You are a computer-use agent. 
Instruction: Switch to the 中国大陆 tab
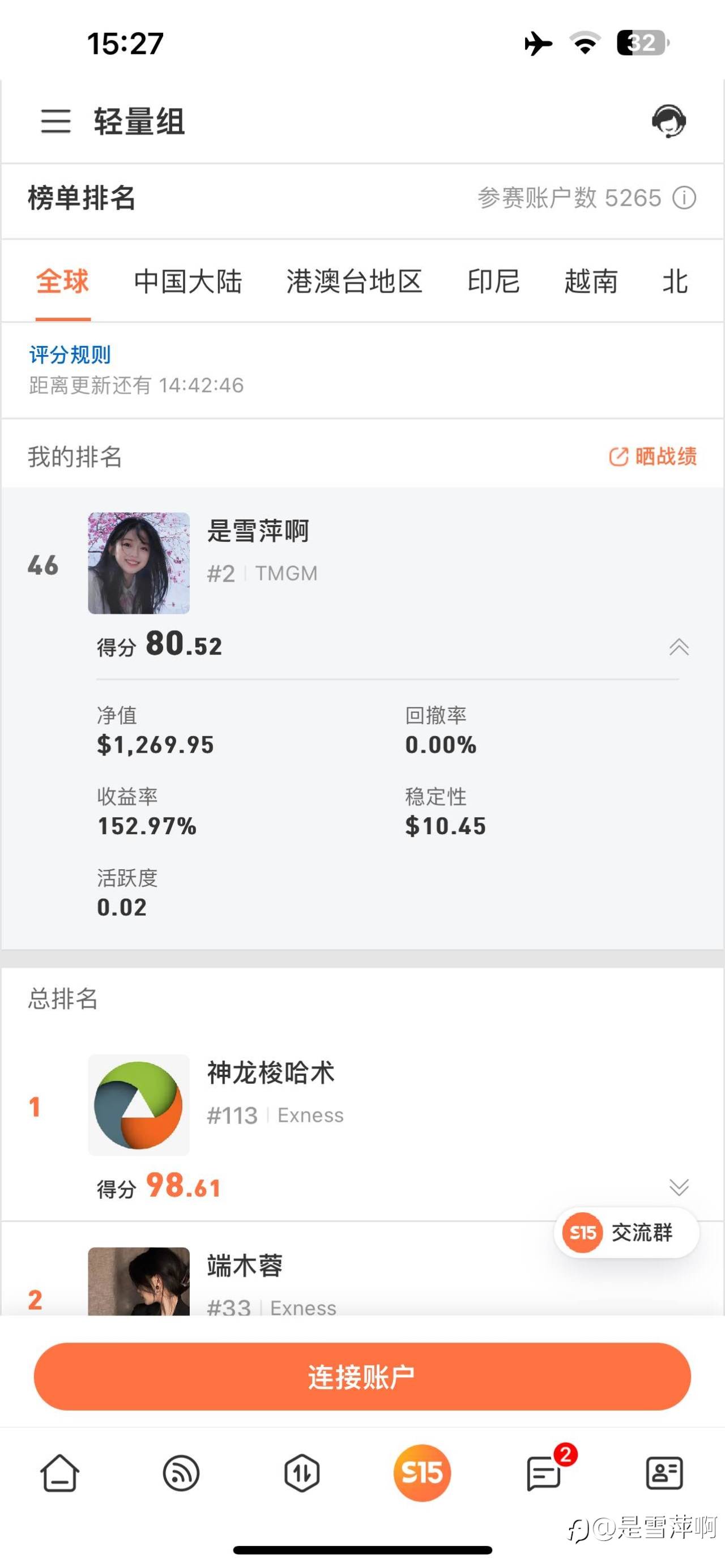click(188, 282)
